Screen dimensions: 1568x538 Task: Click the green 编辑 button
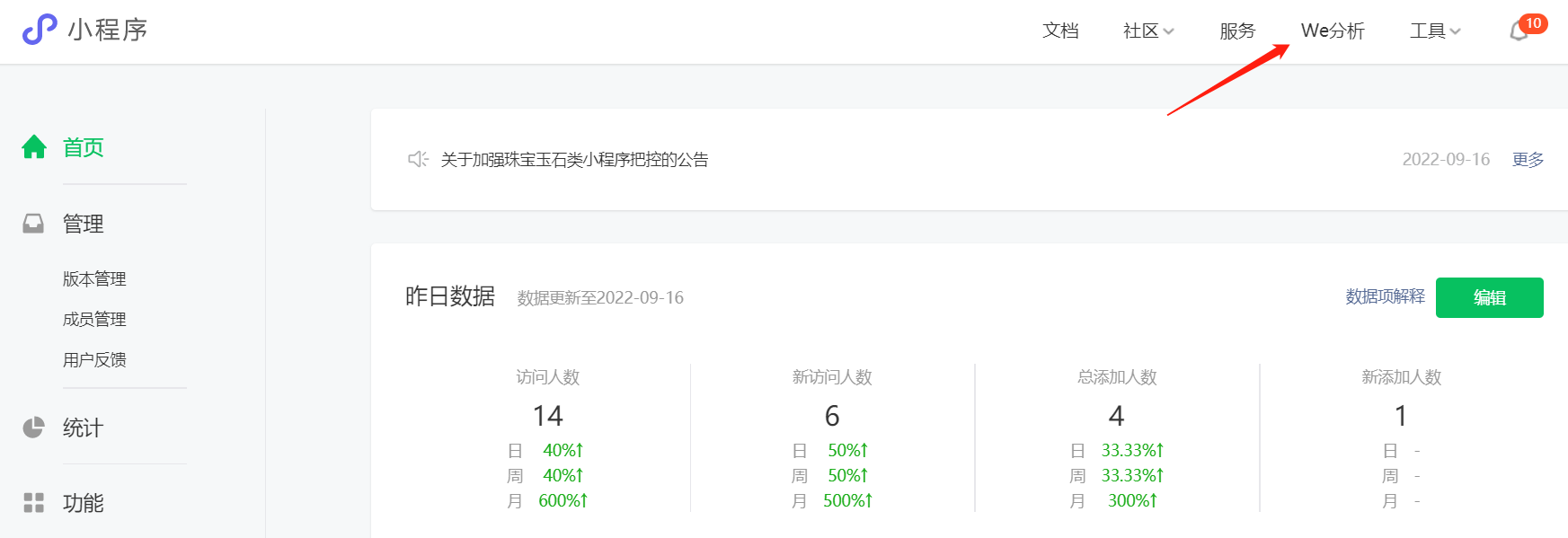[x=1489, y=297]
